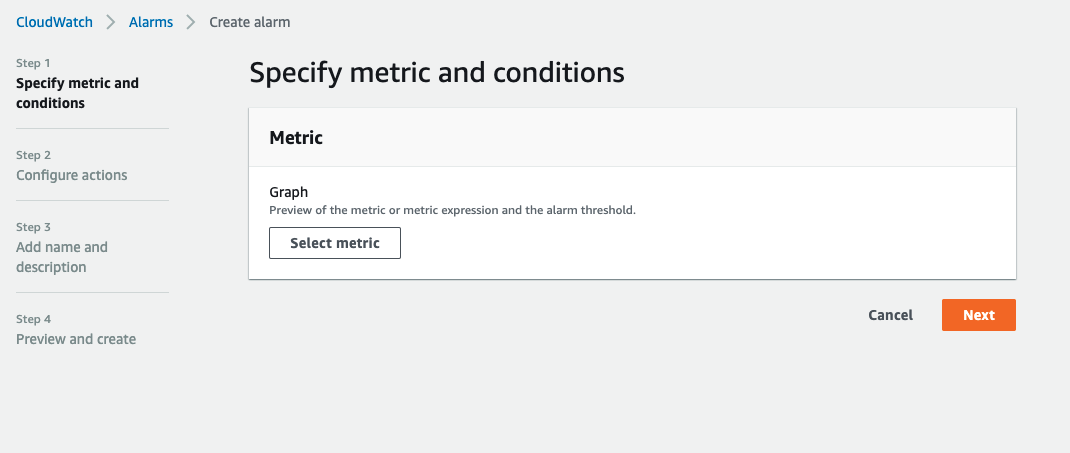Click the Create alarm breadcrumb text
The image size is (1070, 453).
pos(250,22)
